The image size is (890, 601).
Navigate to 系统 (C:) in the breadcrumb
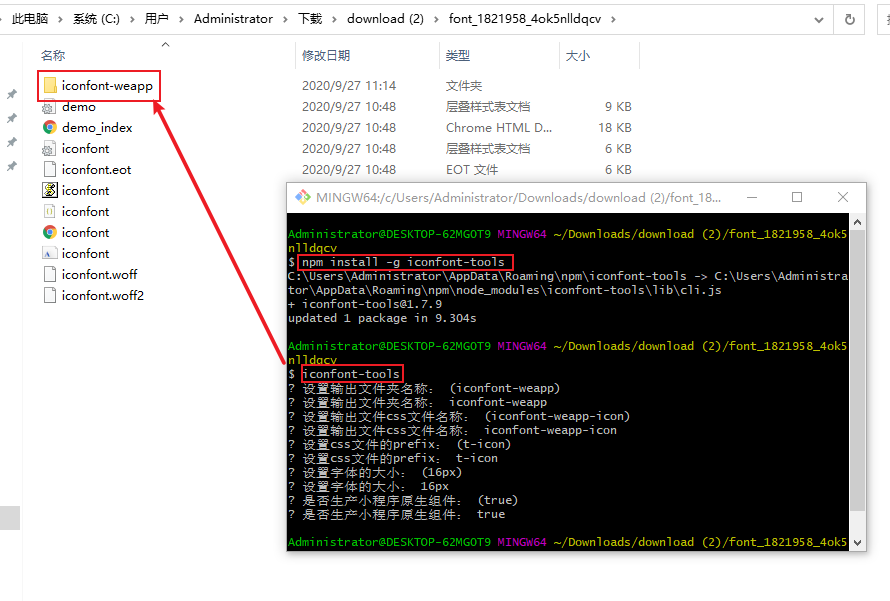coord(96,19)
